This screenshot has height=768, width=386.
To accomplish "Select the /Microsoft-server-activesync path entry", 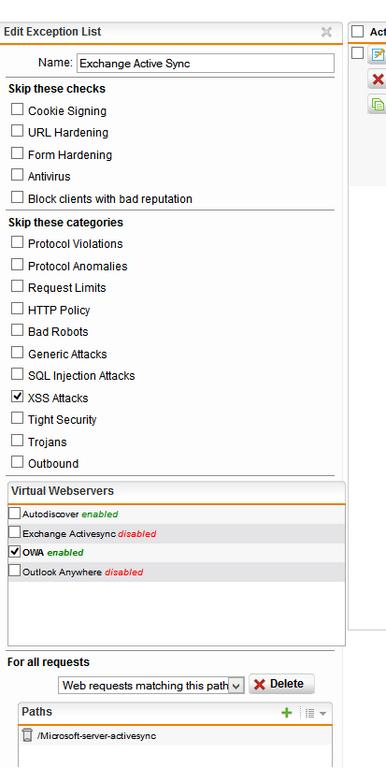I will coord(96,736).
